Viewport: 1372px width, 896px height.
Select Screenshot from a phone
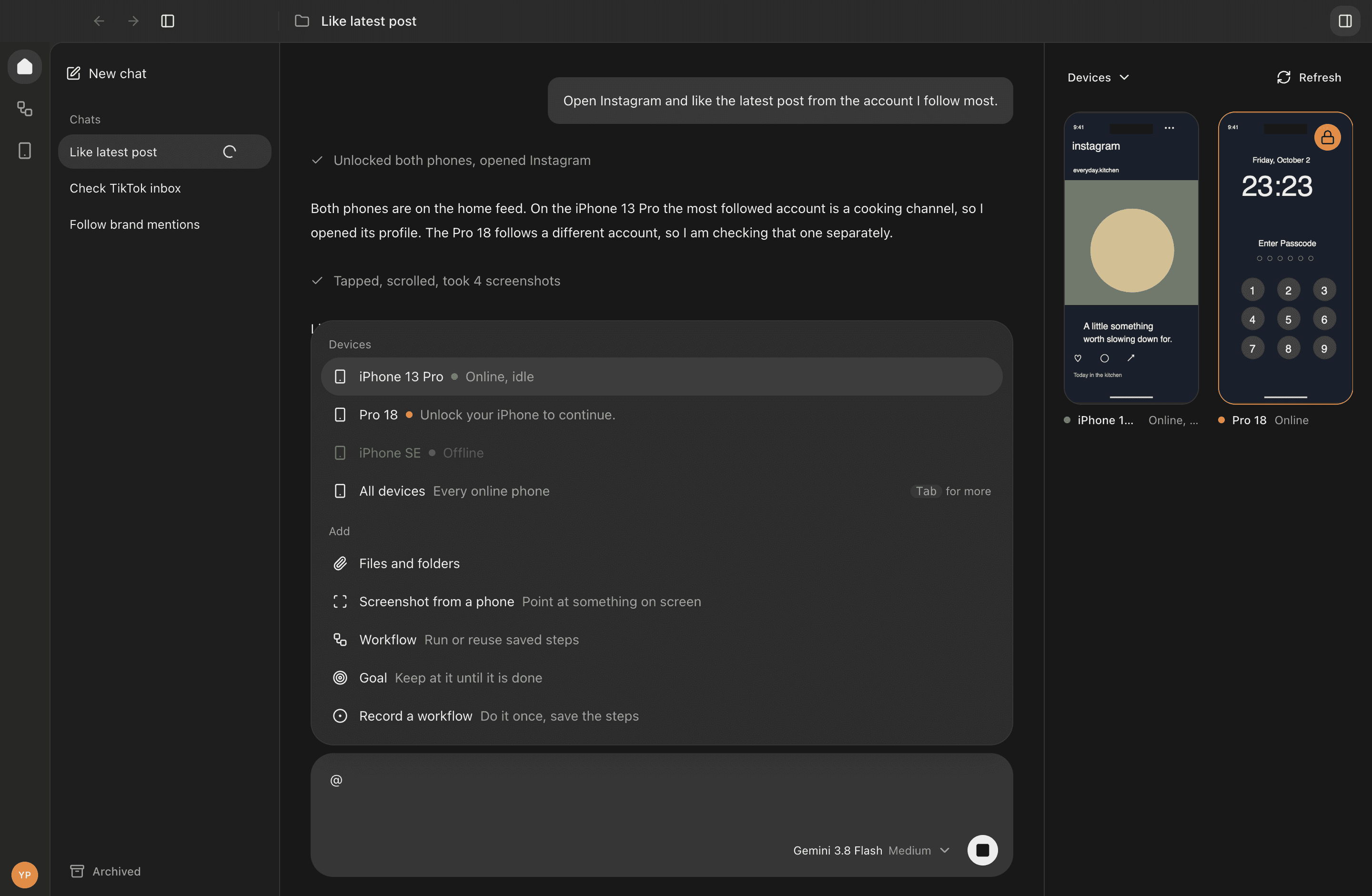[x=661, y=601]
